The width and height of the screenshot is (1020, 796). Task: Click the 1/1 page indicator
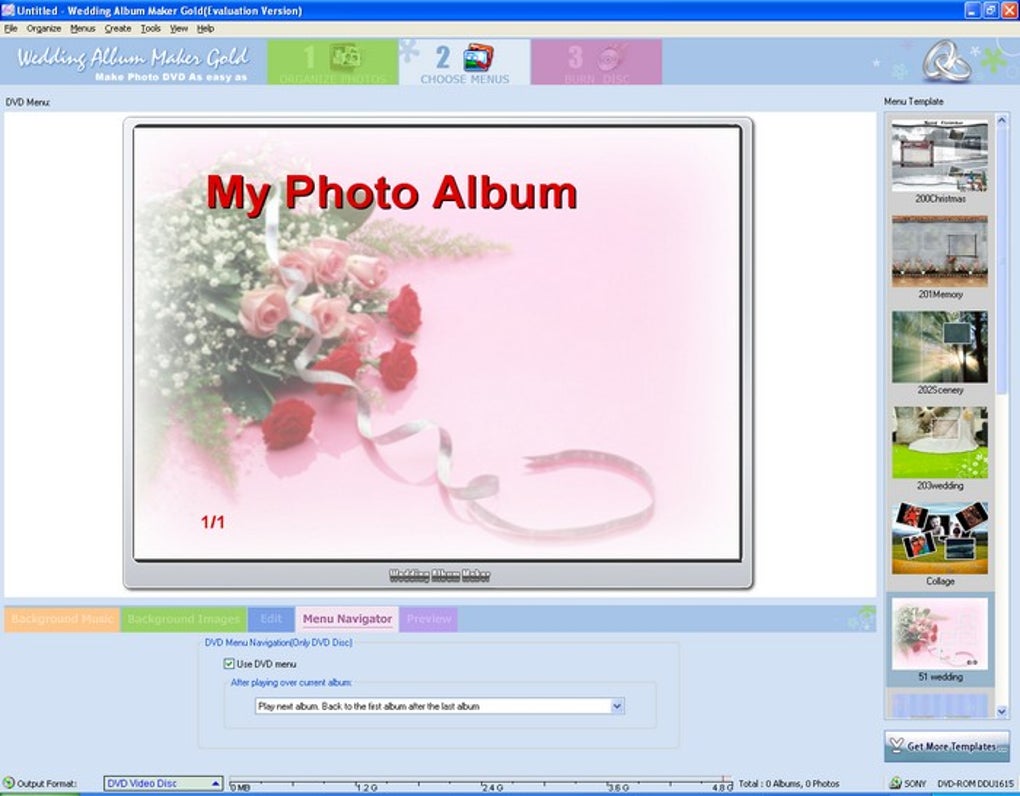(213, 522)
